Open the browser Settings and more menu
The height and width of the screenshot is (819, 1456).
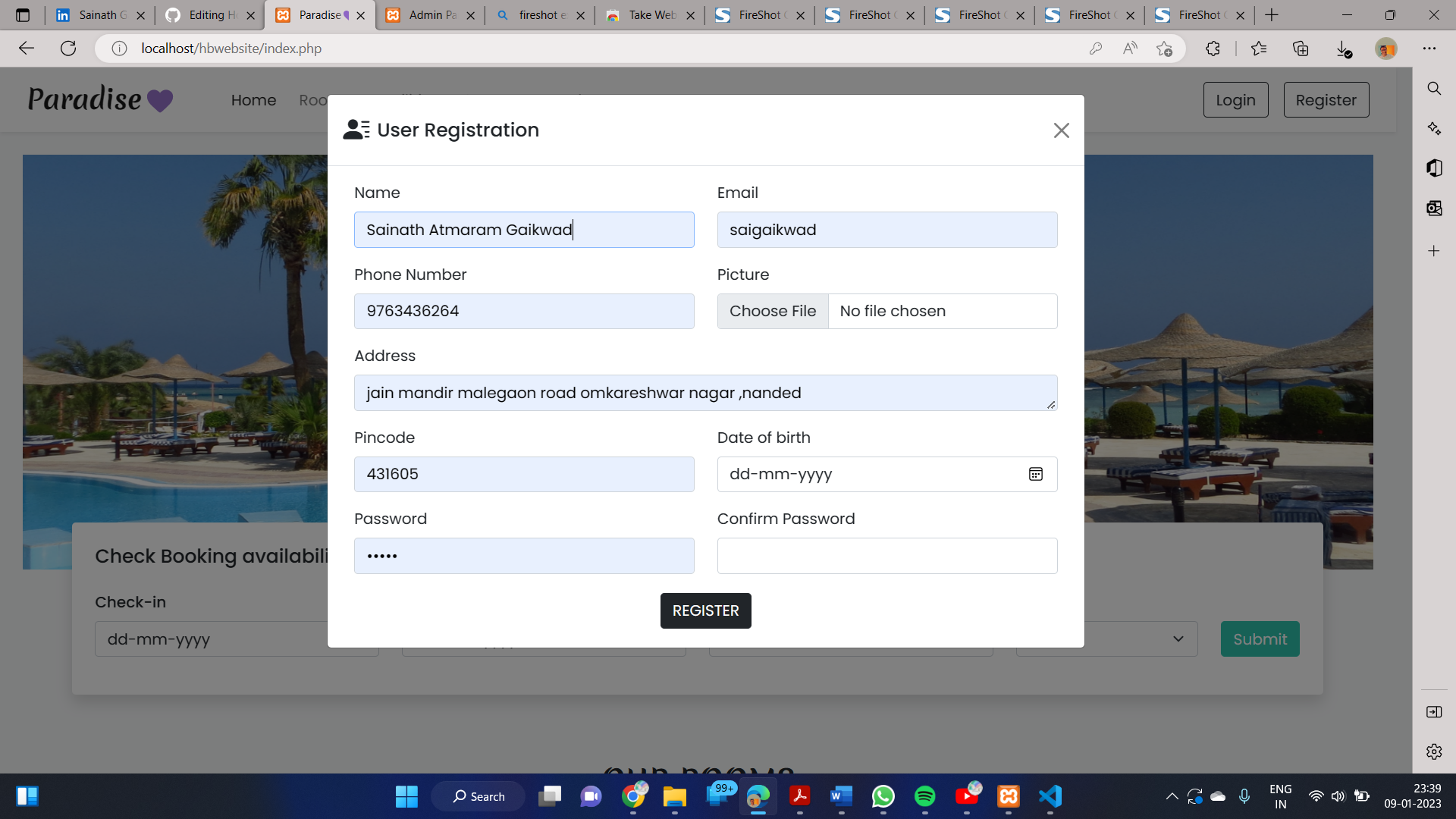click(x=1431, y=48)
